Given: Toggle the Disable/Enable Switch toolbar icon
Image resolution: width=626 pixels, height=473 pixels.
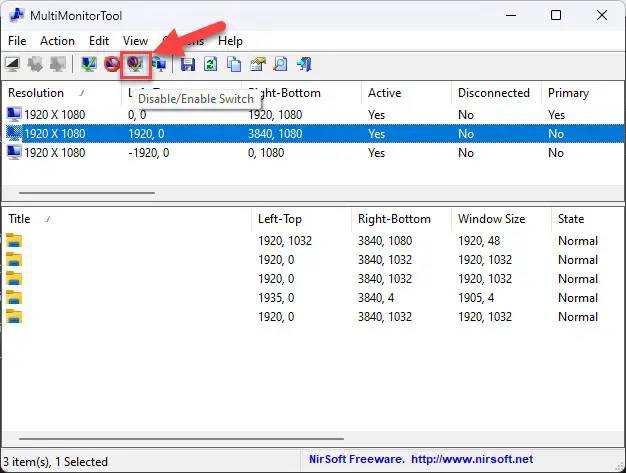Looking at the screenshot, I should (135, 64).
